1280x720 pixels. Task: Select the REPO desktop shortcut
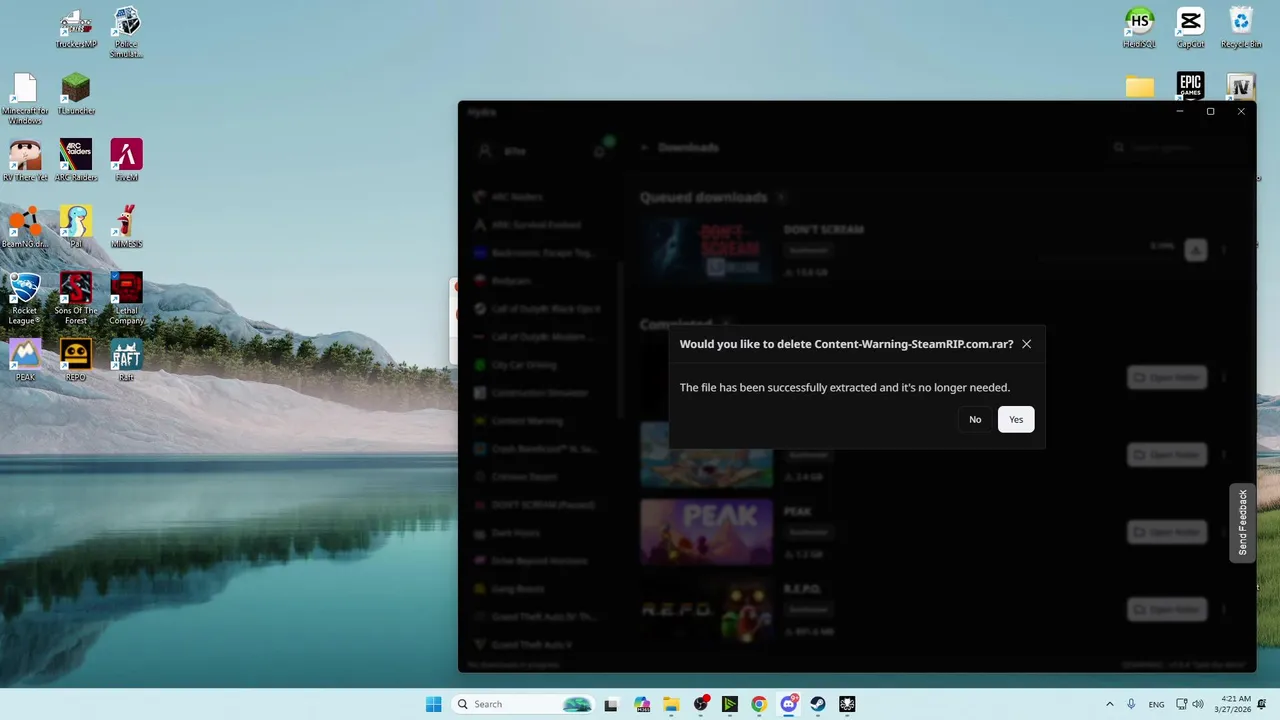pos(76,361)
